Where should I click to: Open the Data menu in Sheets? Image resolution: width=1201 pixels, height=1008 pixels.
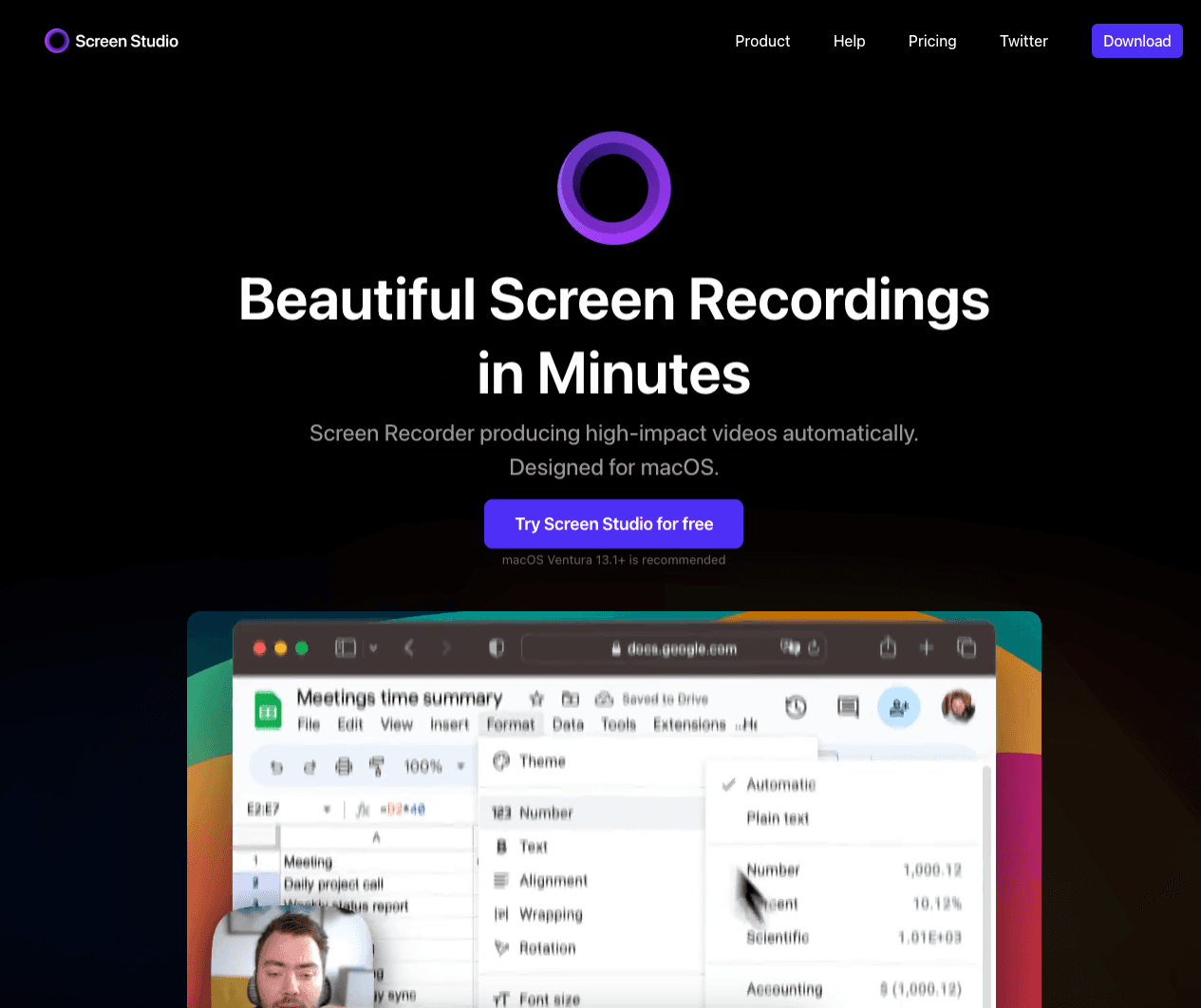point(568,724)
